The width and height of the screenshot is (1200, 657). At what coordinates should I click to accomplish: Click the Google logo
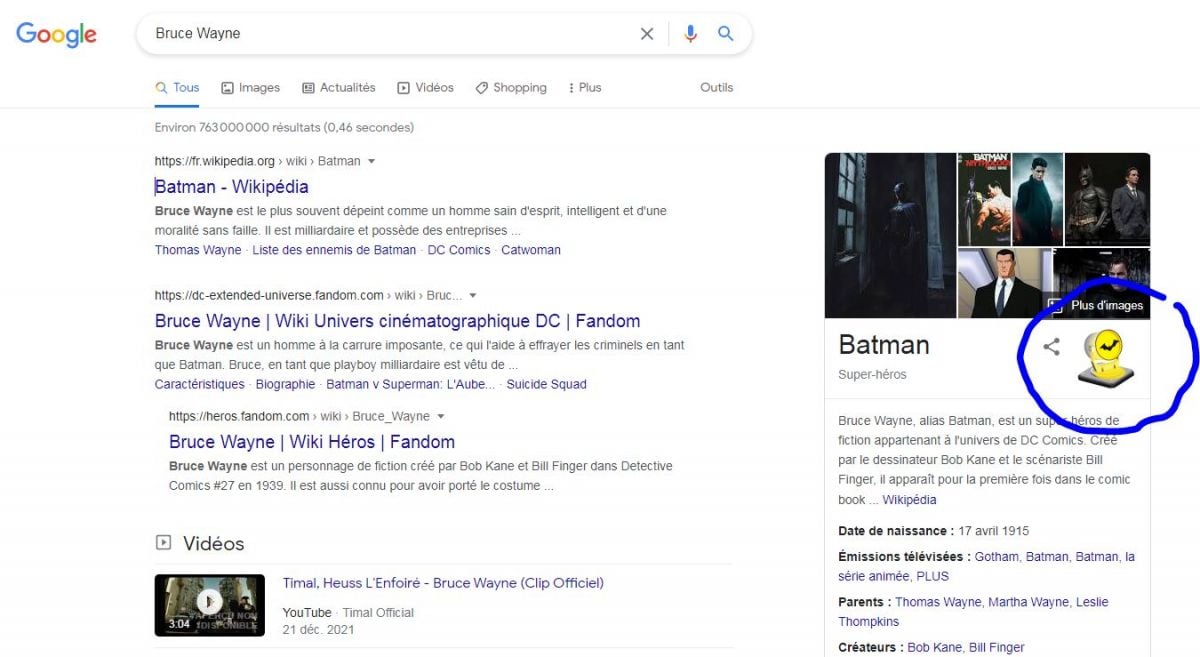(57, 34)
